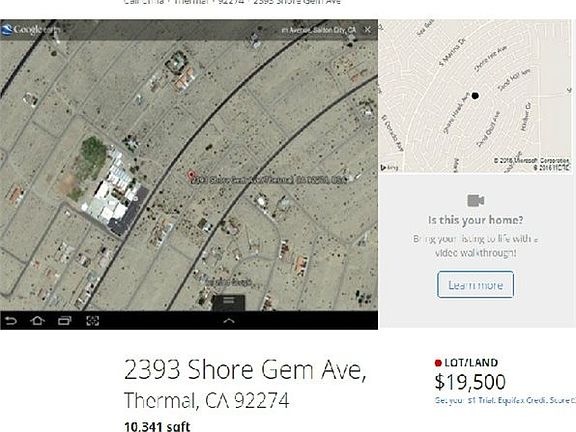Click the Google Earth logo

pyautogui.click(x=30, y=29)
